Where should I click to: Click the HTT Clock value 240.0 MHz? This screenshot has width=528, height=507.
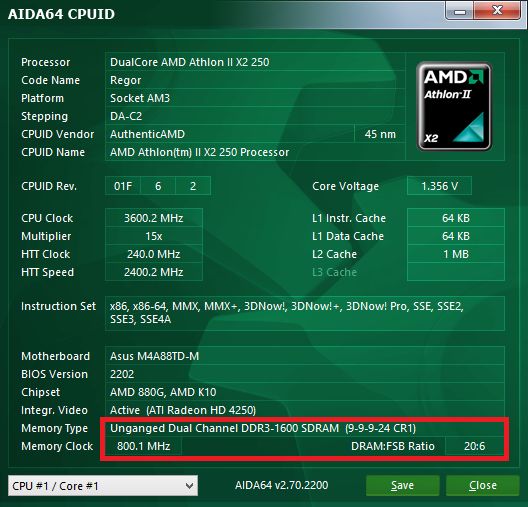tap(154, 254)
